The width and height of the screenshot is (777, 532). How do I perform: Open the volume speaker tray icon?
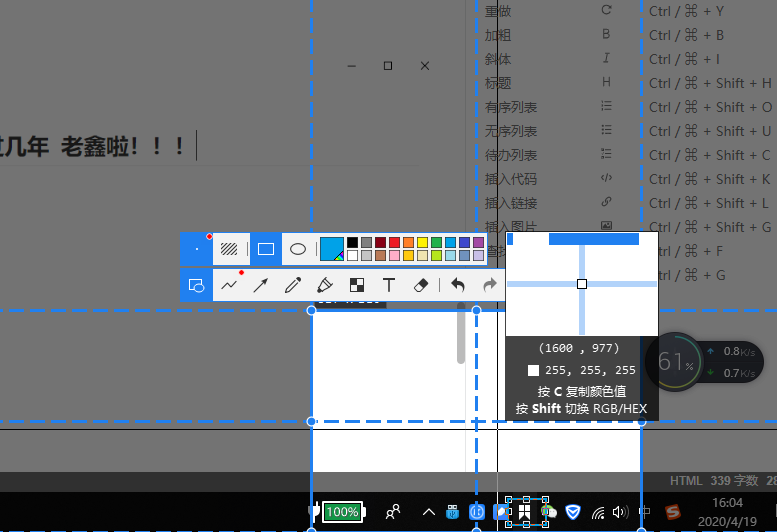[x=620, y=512]
